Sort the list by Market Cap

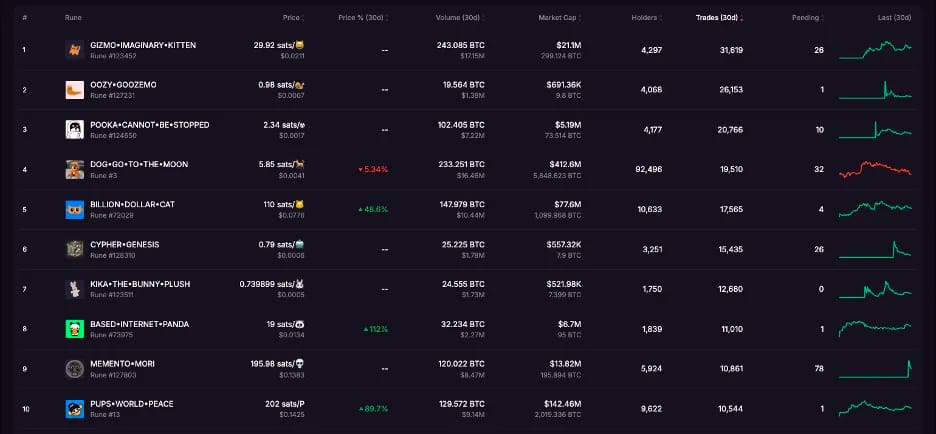560,18
